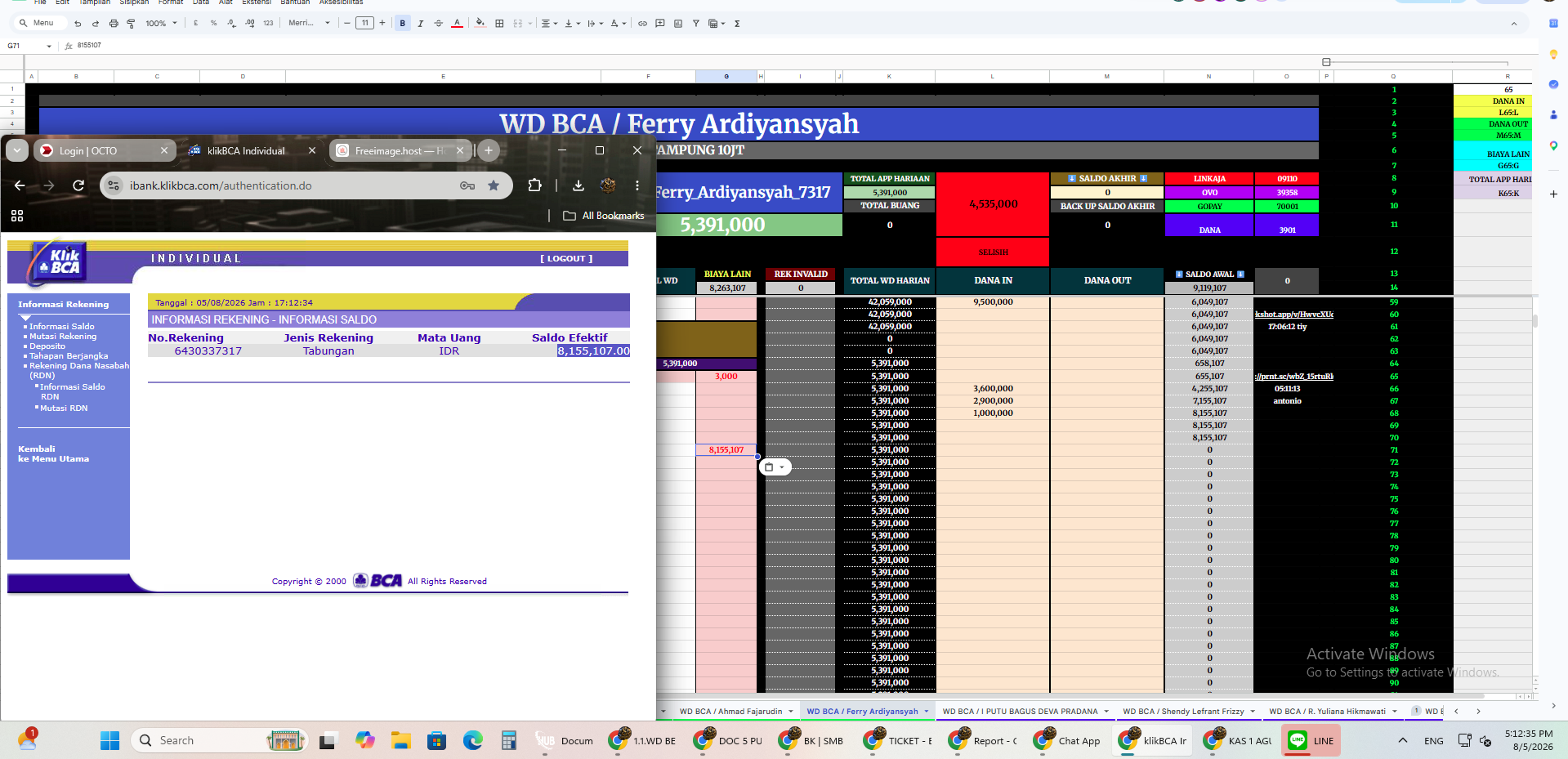This screenshot has width=1568, height=759.
Task: Open the cell fill color picker
Action: (480, 24)
